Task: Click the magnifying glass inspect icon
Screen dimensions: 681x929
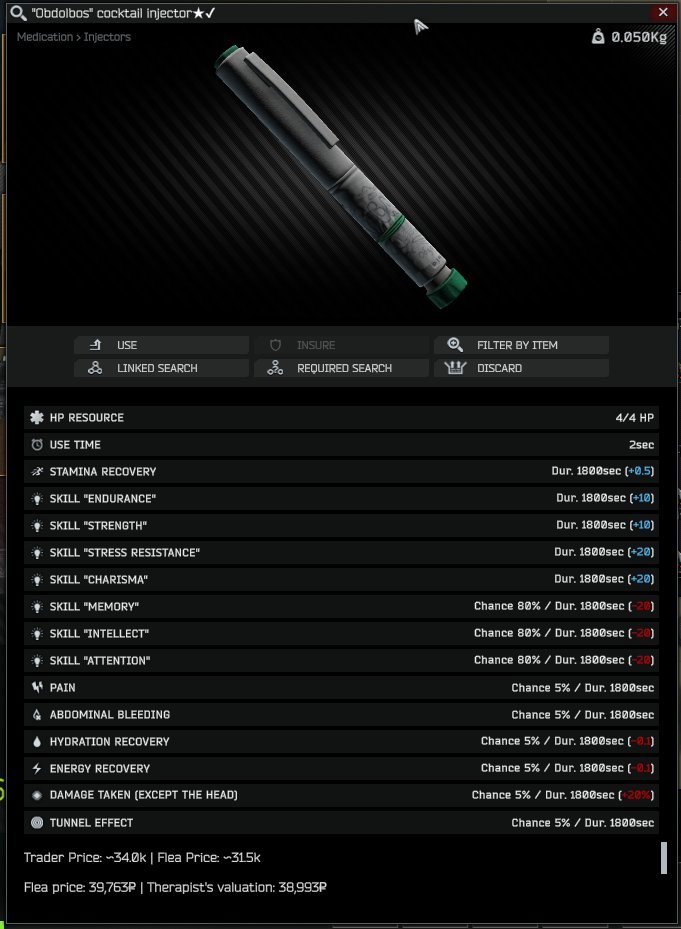Action: click(x=18, y=13)
